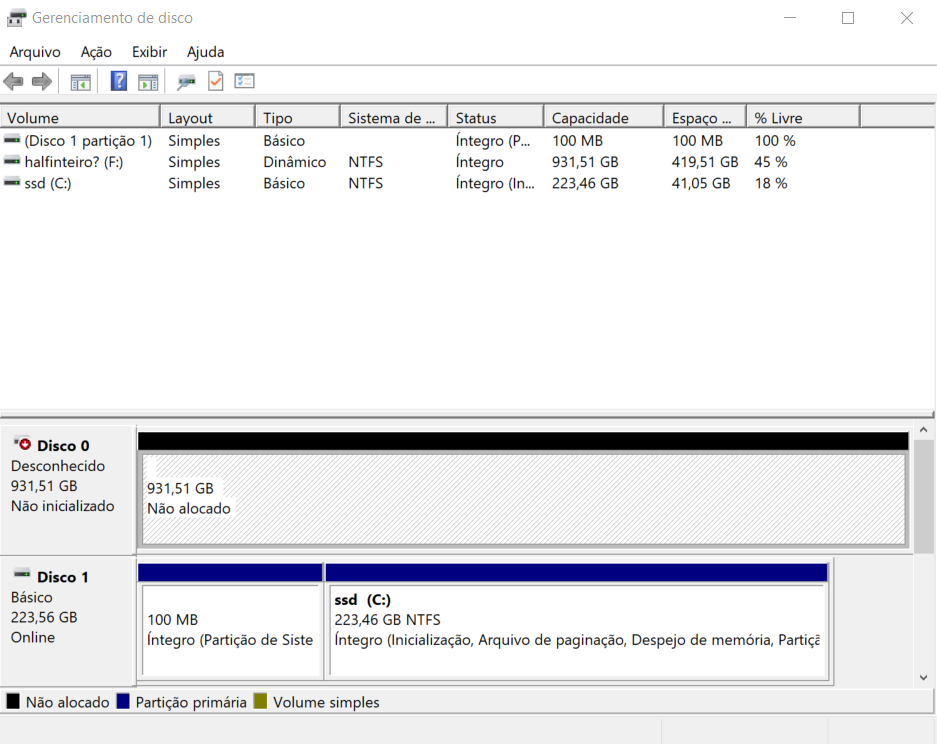Click the disk icon next to Disco 1 label

click(22, 574)
